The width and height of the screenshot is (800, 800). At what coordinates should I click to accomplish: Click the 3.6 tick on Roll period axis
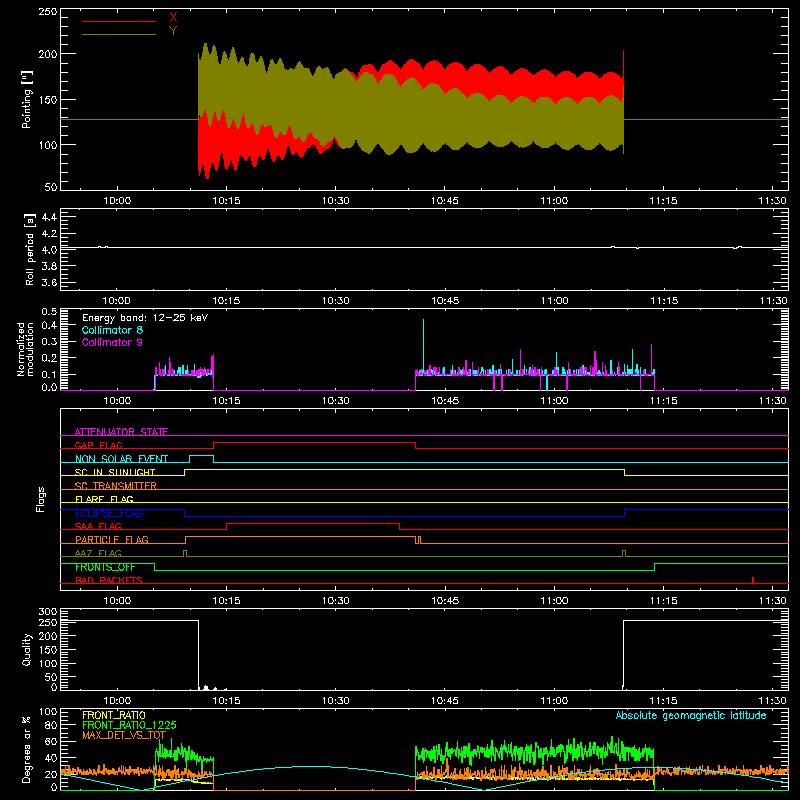click(x=49, y=282)
